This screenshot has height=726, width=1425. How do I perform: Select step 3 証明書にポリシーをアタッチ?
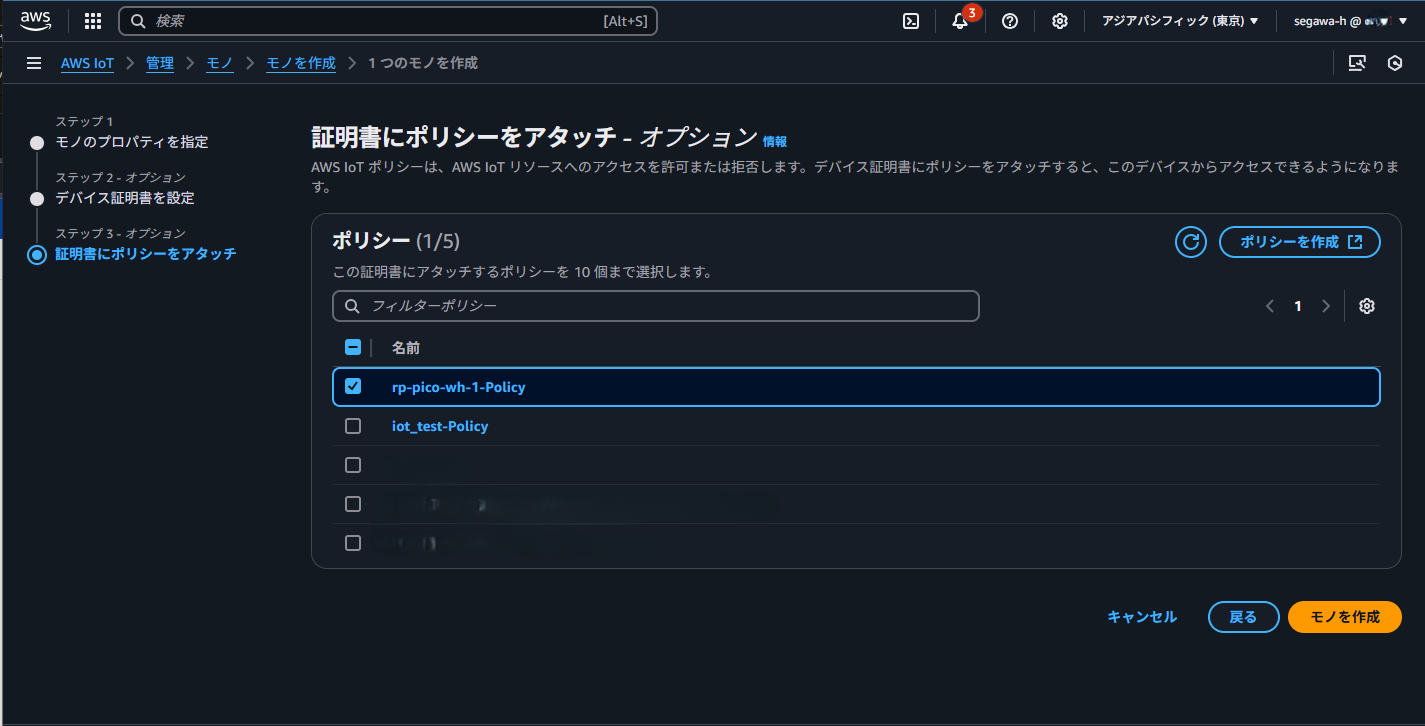coord(146,254)
